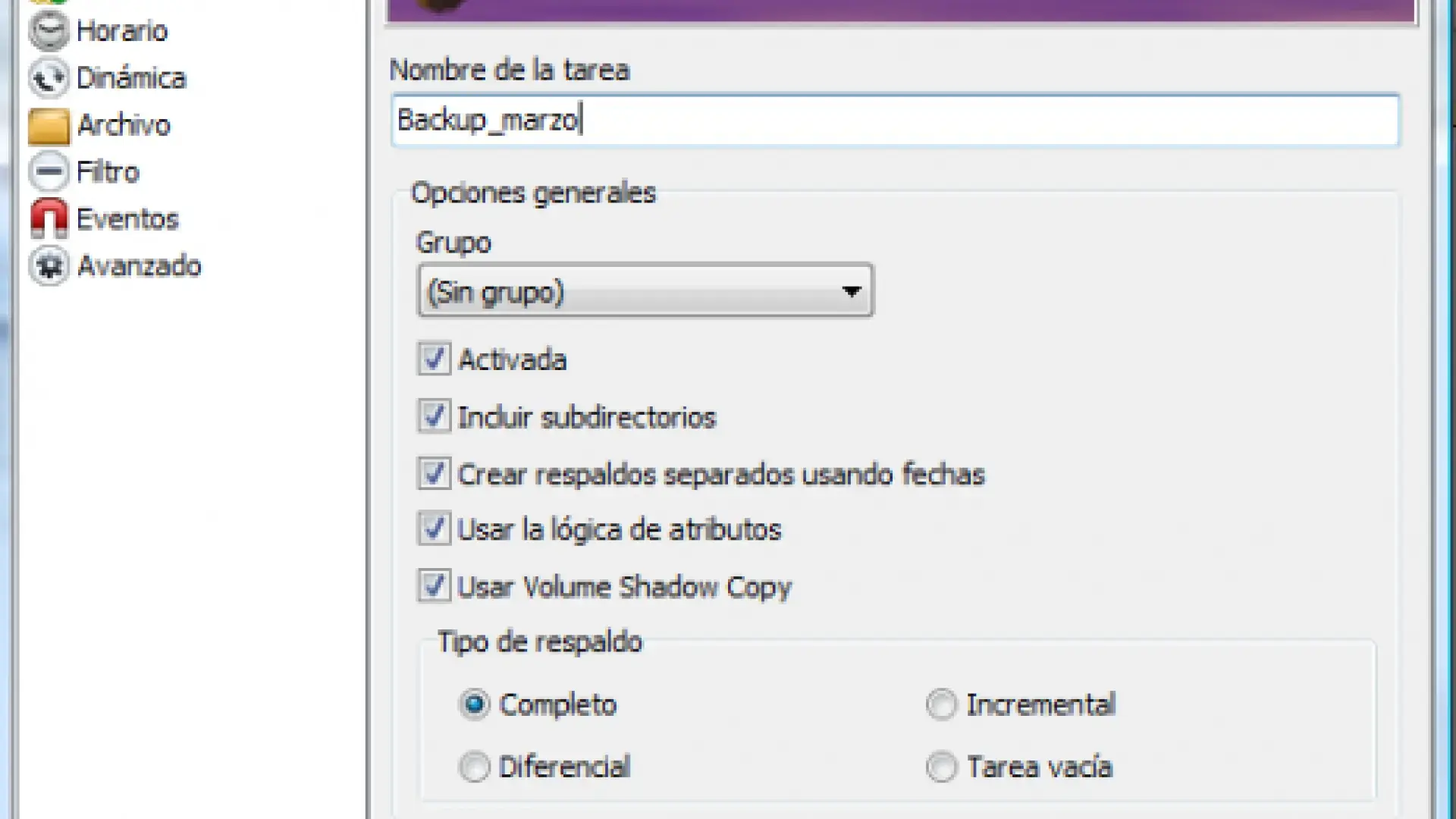Select the Avanzado gear icon
Screen dimensions: 1456x819
pos(49,265)
